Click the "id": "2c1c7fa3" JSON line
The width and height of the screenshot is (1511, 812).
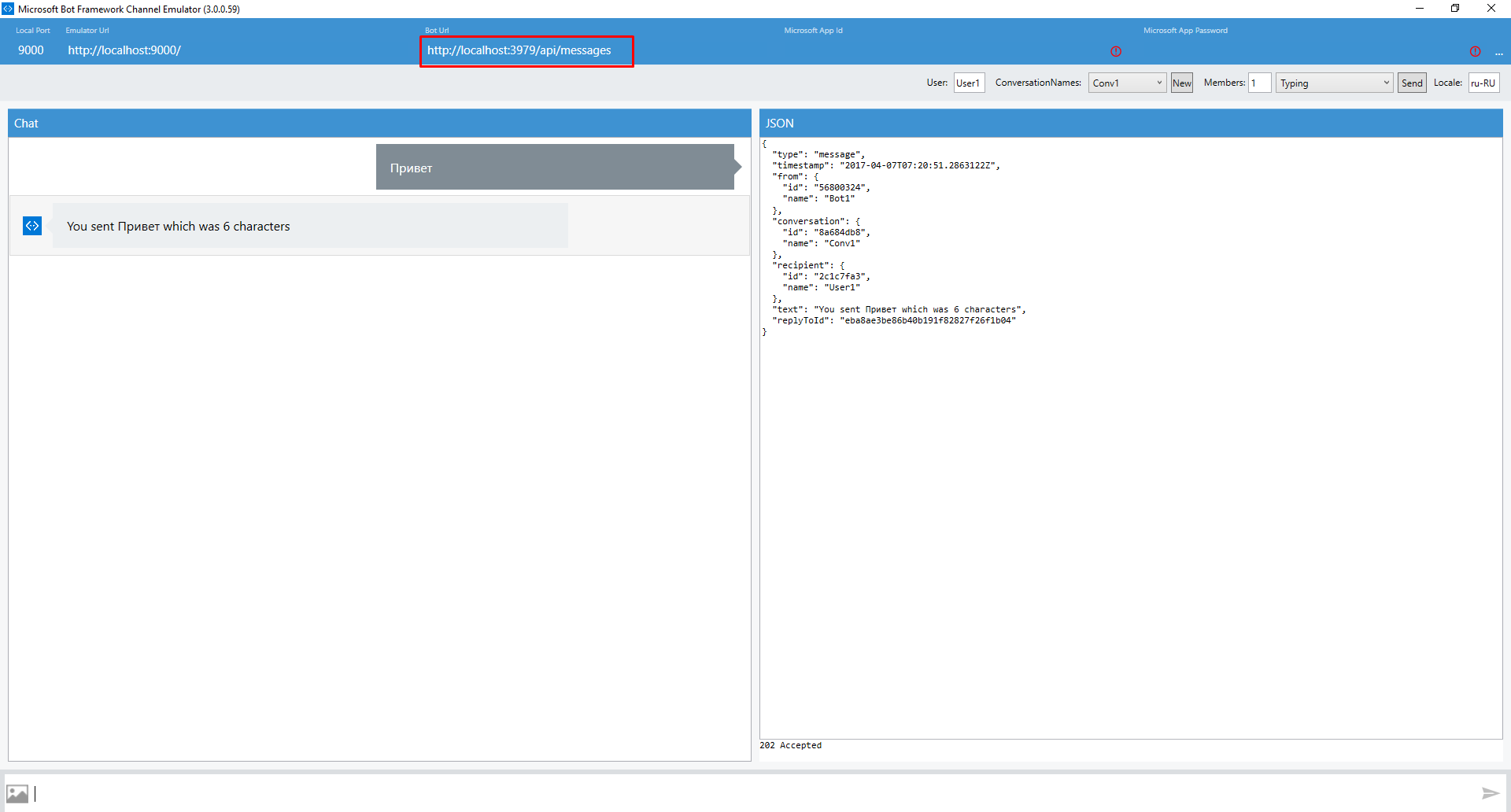(826, 277)
